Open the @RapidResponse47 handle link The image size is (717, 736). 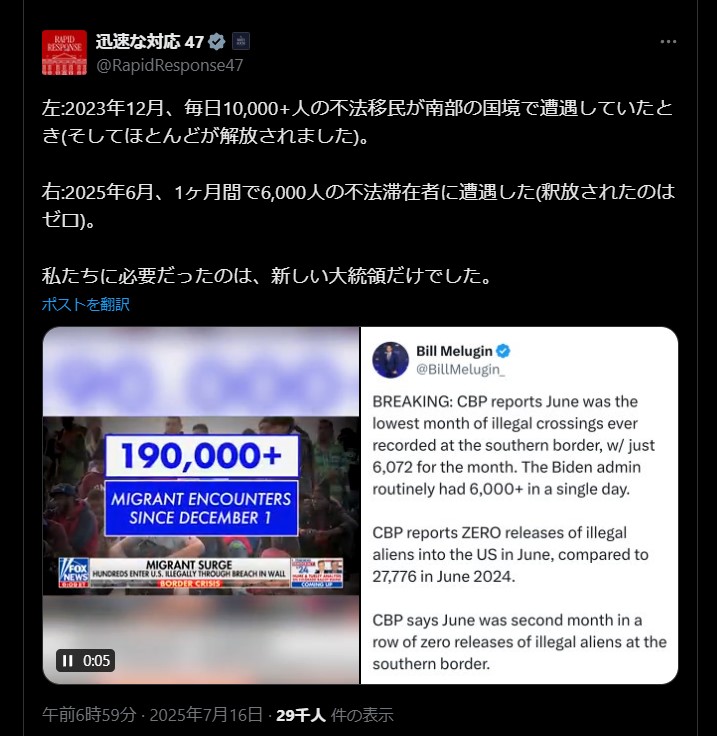click(169, 65)
